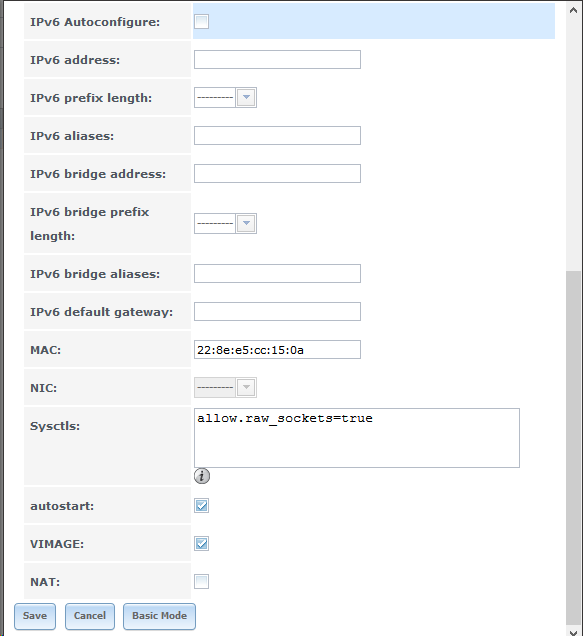Tick the NAT checkbox
The width and height of the screenshot is (583, 636).
(201, 581)
